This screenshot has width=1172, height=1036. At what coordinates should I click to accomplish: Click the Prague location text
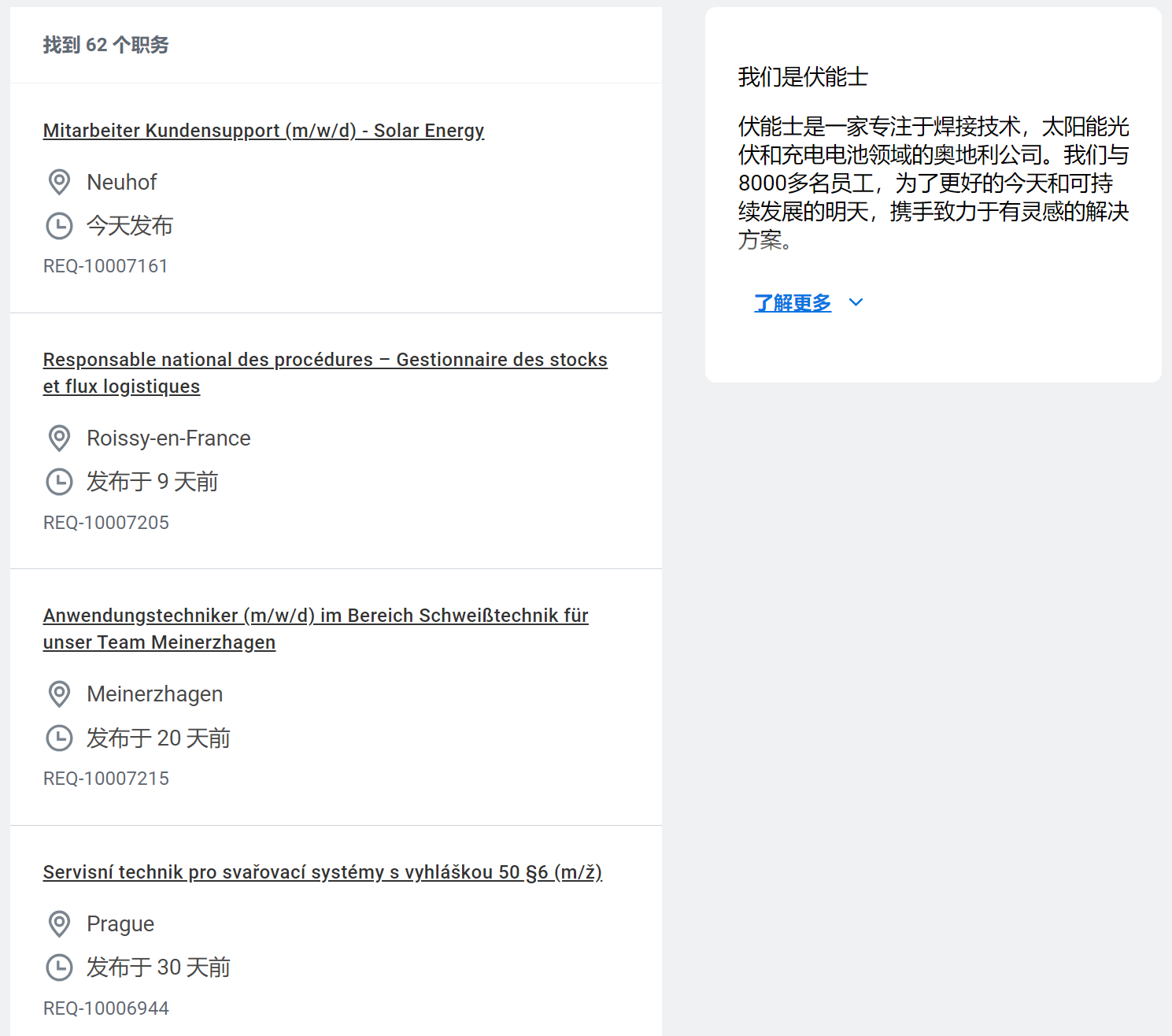pos(120,923)
